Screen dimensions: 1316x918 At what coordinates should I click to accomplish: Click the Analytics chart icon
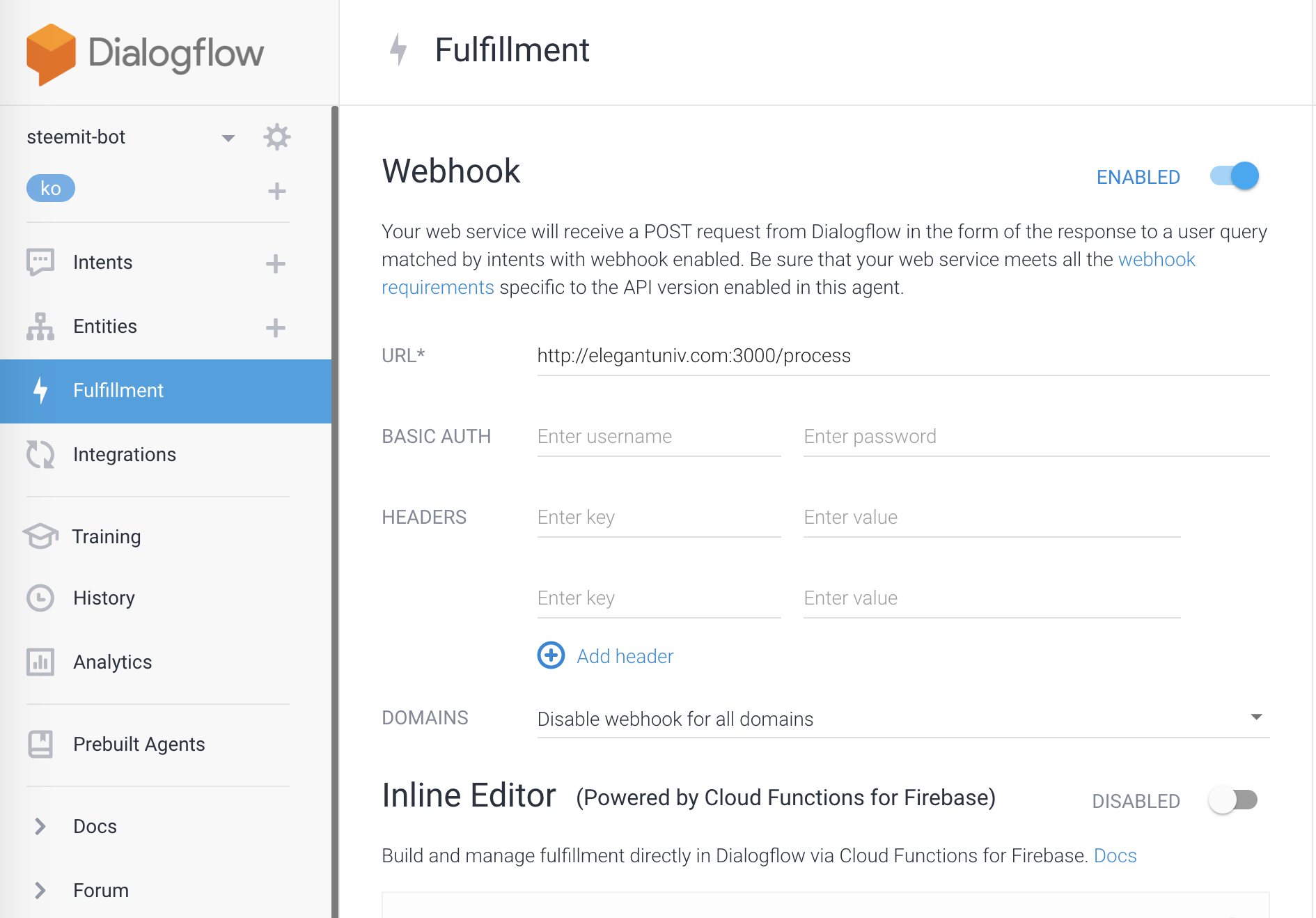[40, 662]
